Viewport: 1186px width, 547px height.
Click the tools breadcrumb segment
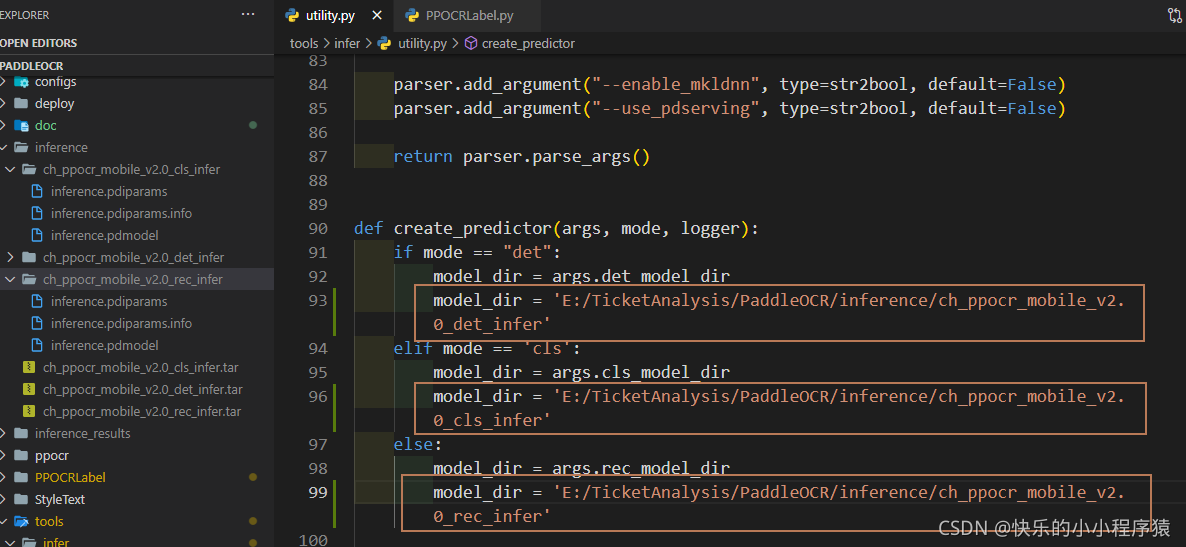(x=304, y=44)
